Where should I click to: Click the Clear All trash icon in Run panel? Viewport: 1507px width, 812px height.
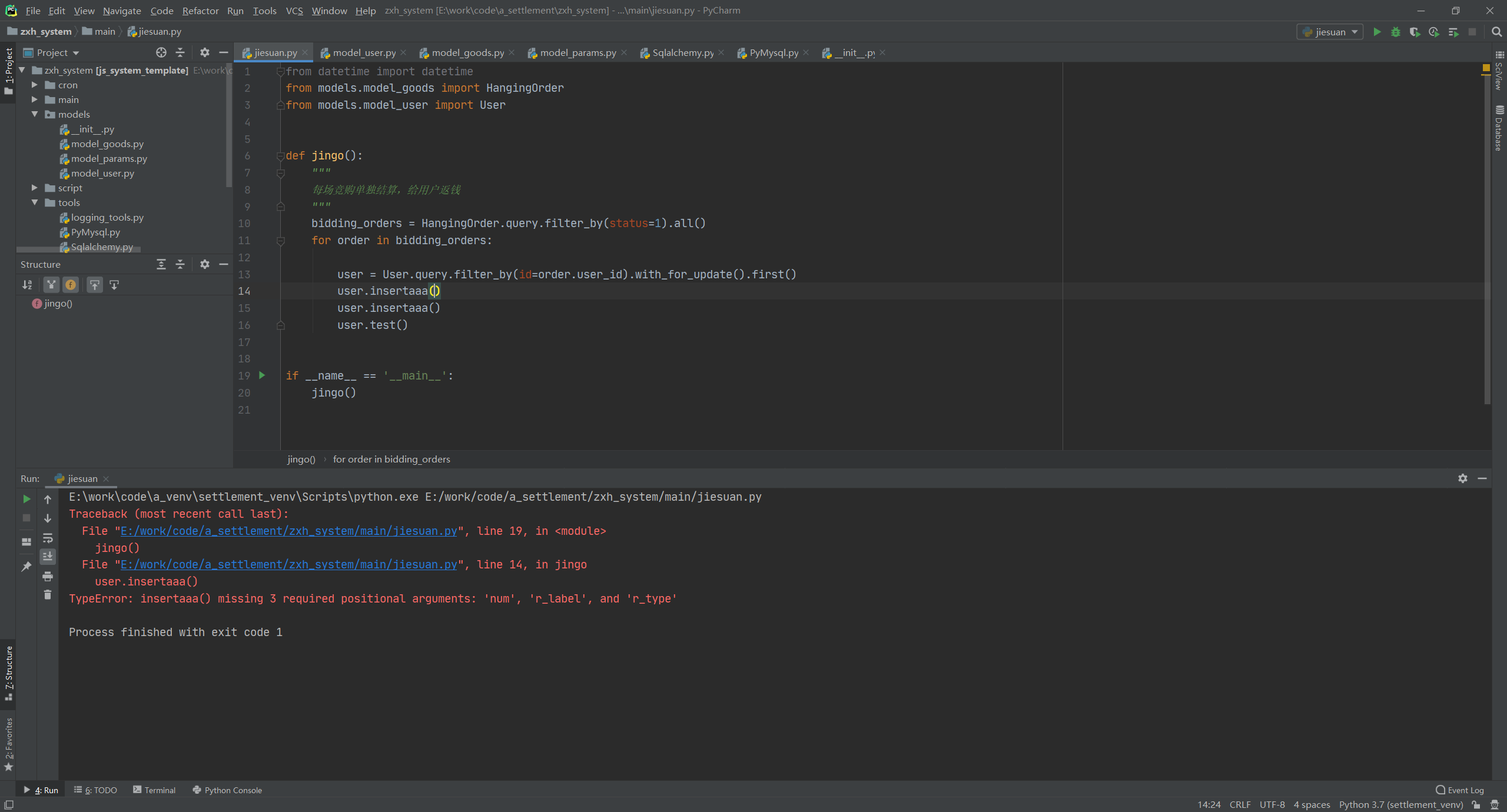[x=48, y=595]
